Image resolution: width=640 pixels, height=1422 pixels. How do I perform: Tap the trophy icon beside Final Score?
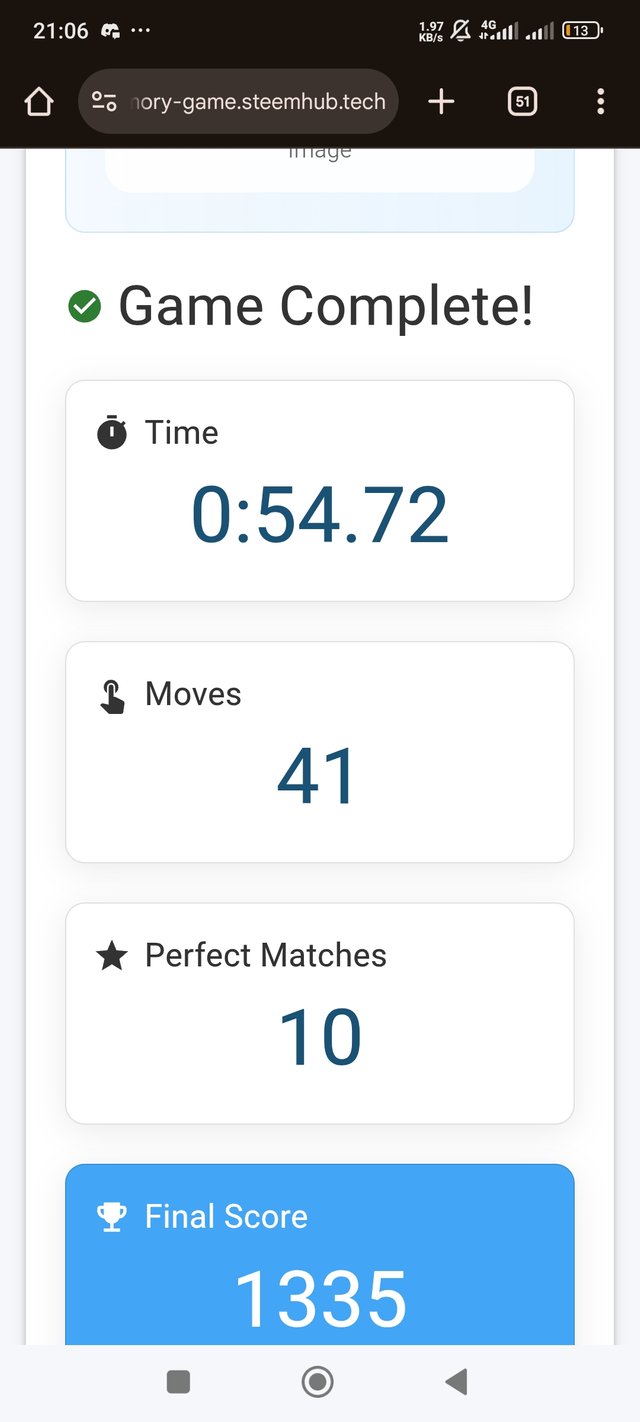[112, 1217]
